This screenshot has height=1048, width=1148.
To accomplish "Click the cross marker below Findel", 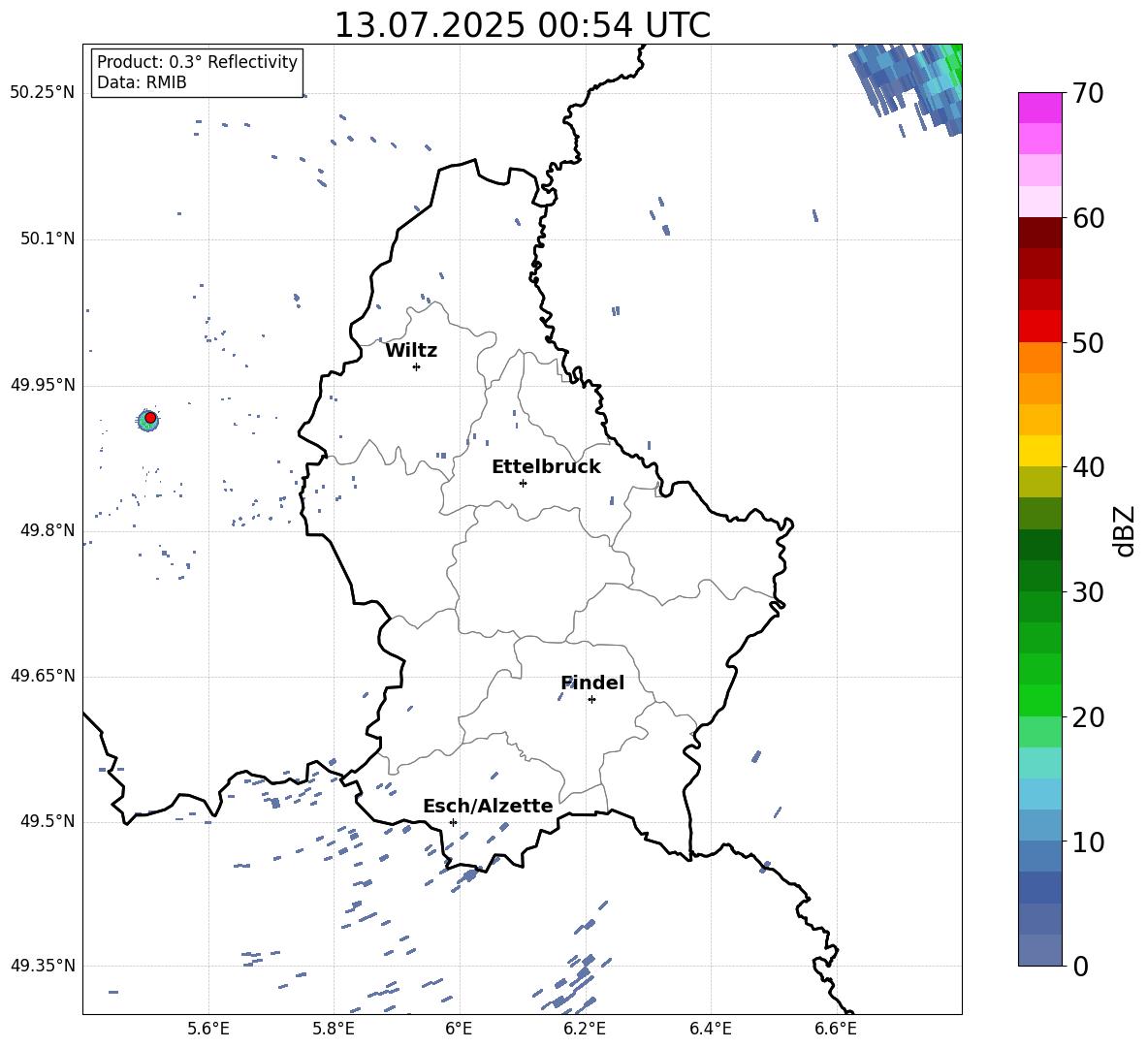I will [591, 700].
